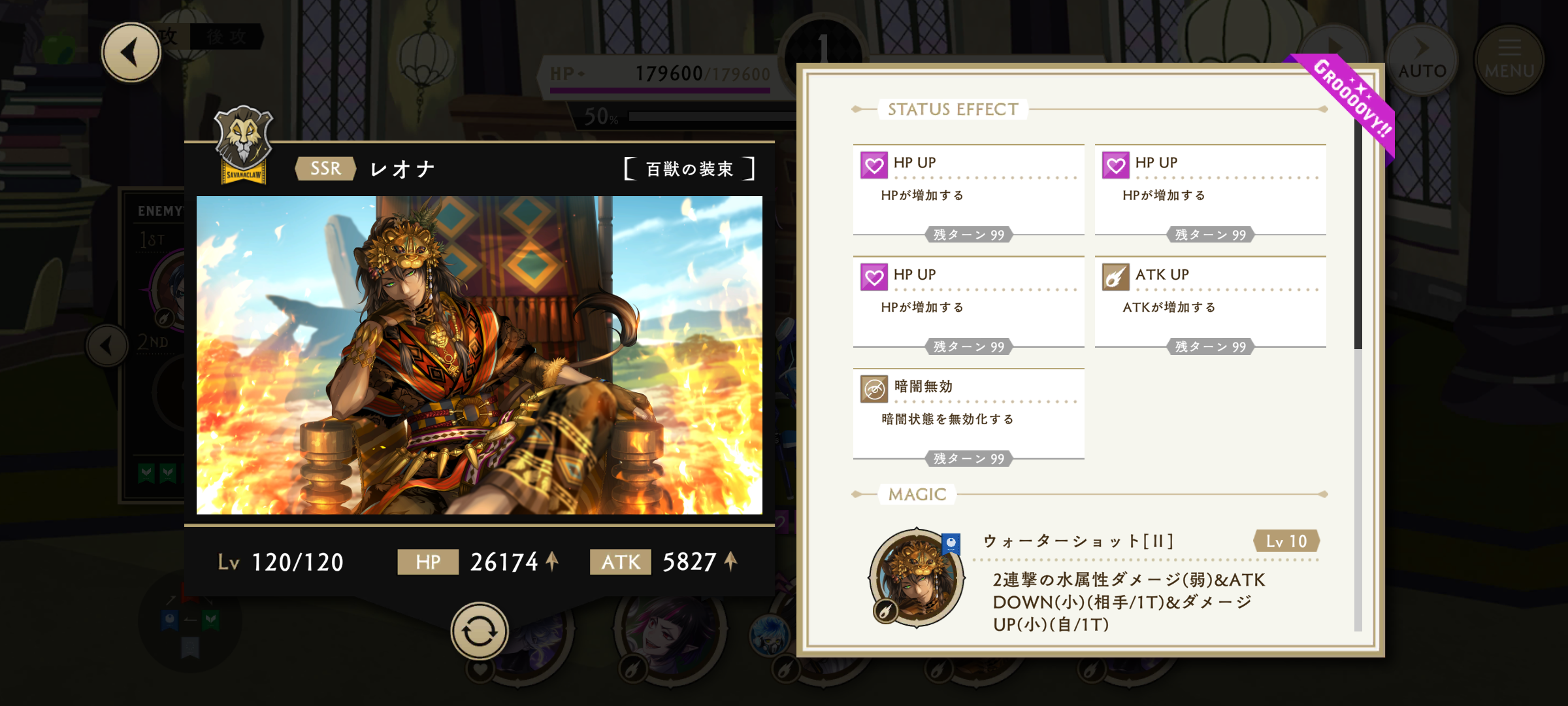The width and height of the screenshot is (1568, 706).
Task: Click the 残ターン 99 label under ATK UP
Action: coord(1211,346)
